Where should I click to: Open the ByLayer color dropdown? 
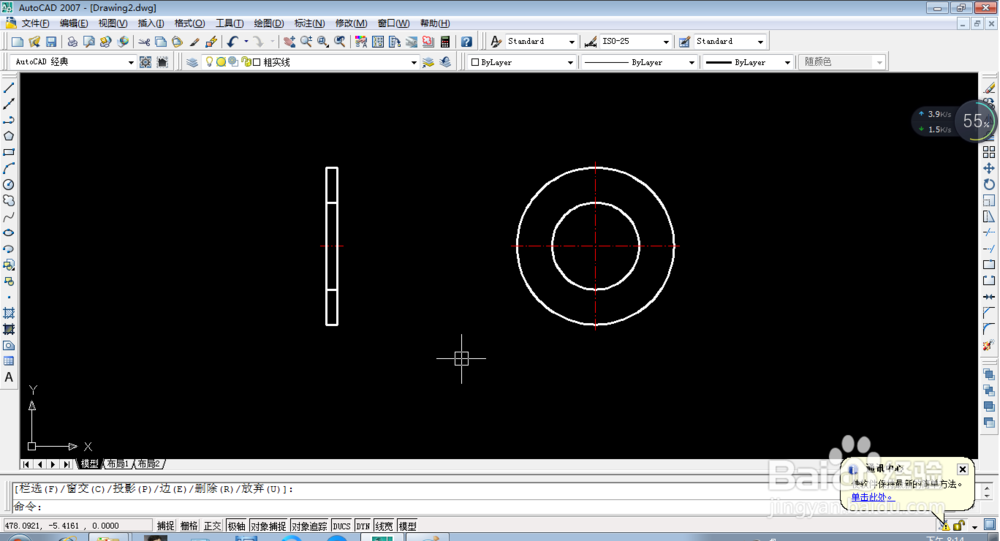point(570,62)
